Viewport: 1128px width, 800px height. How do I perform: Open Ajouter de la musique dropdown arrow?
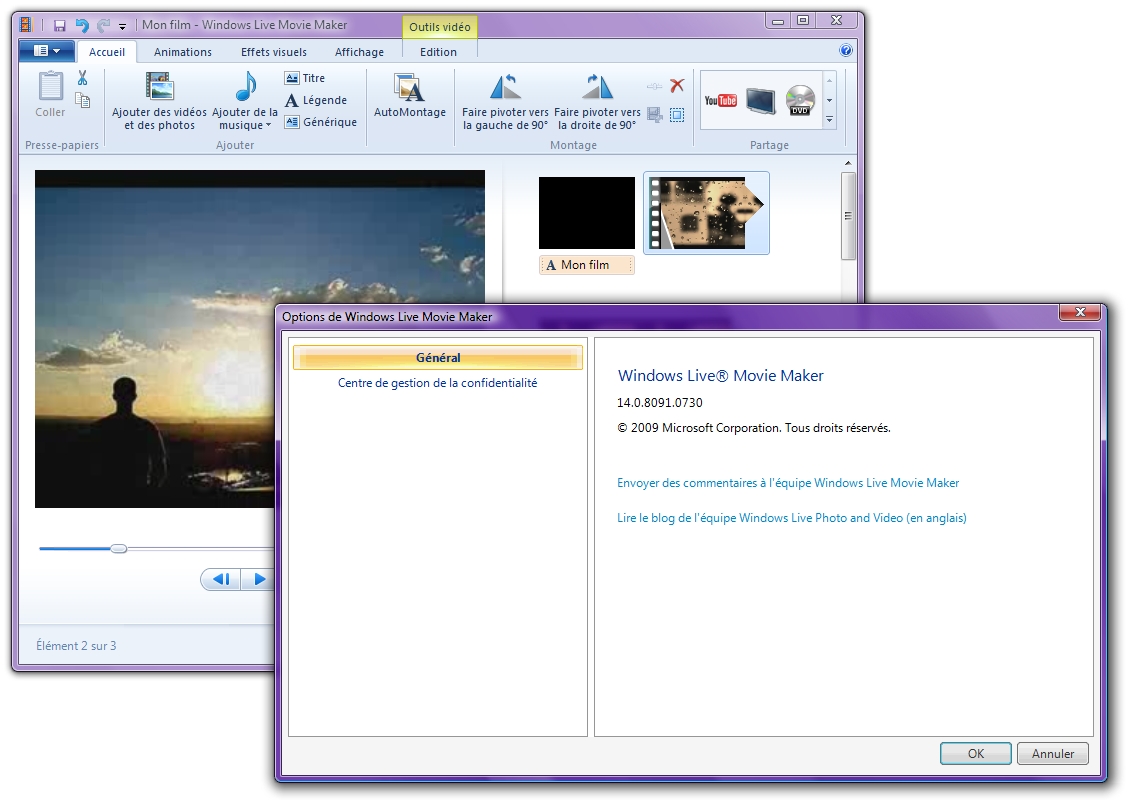268,125
